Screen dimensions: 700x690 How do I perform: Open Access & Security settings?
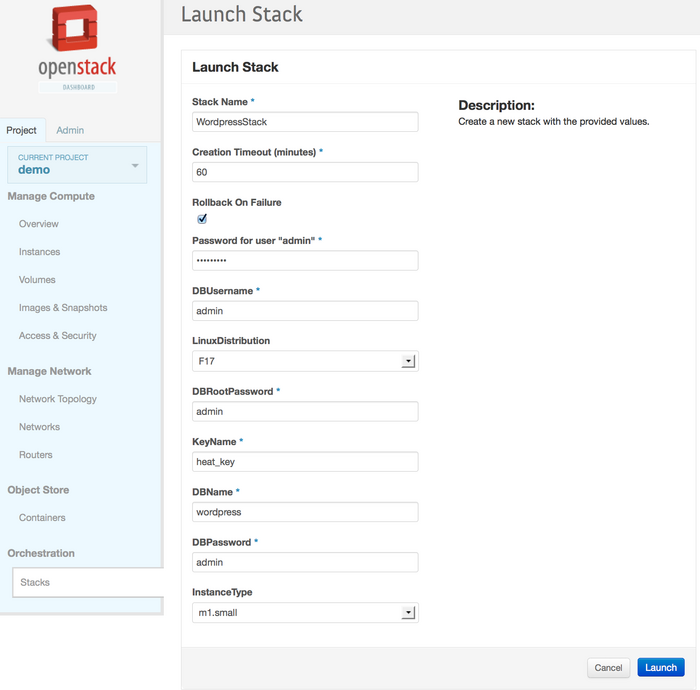click(x=58, y=336)
